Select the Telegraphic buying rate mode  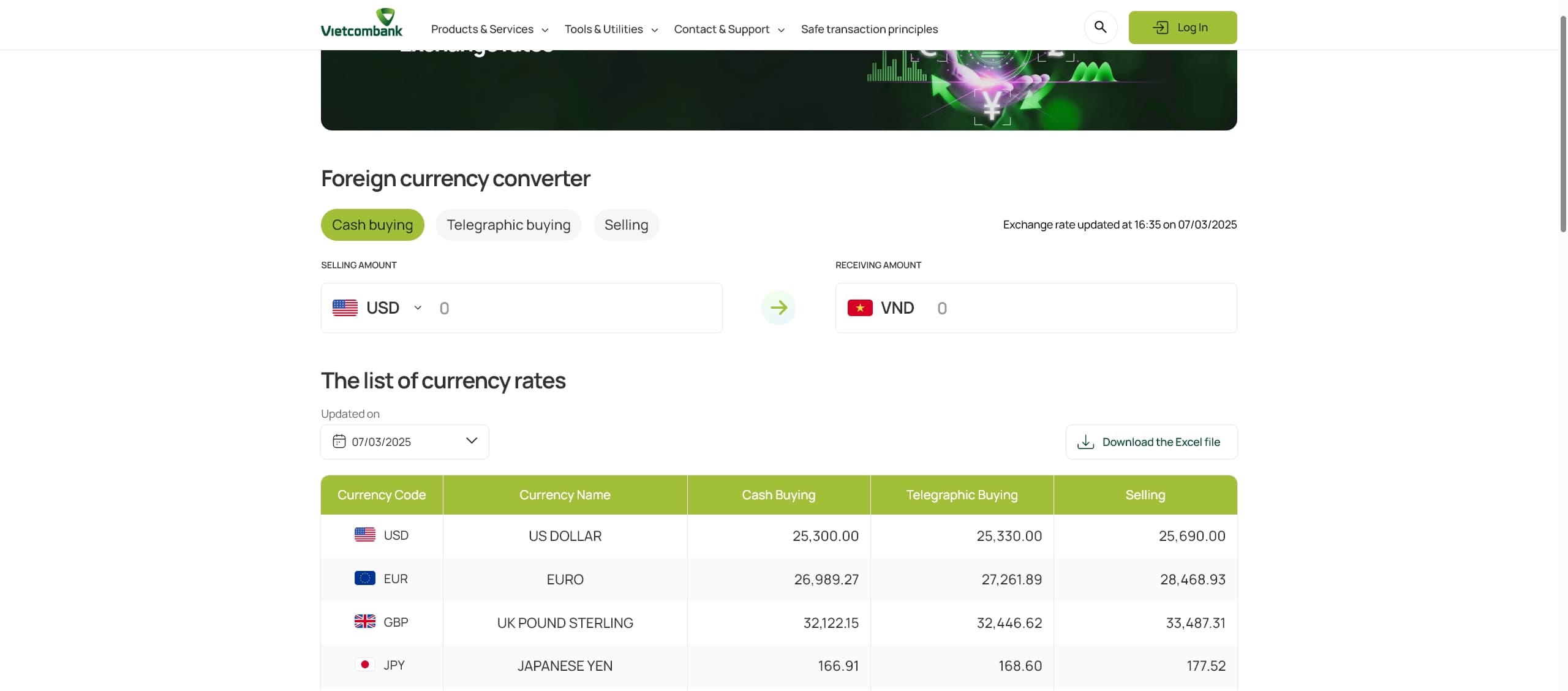pyautogui.click(x=508, y=224)
